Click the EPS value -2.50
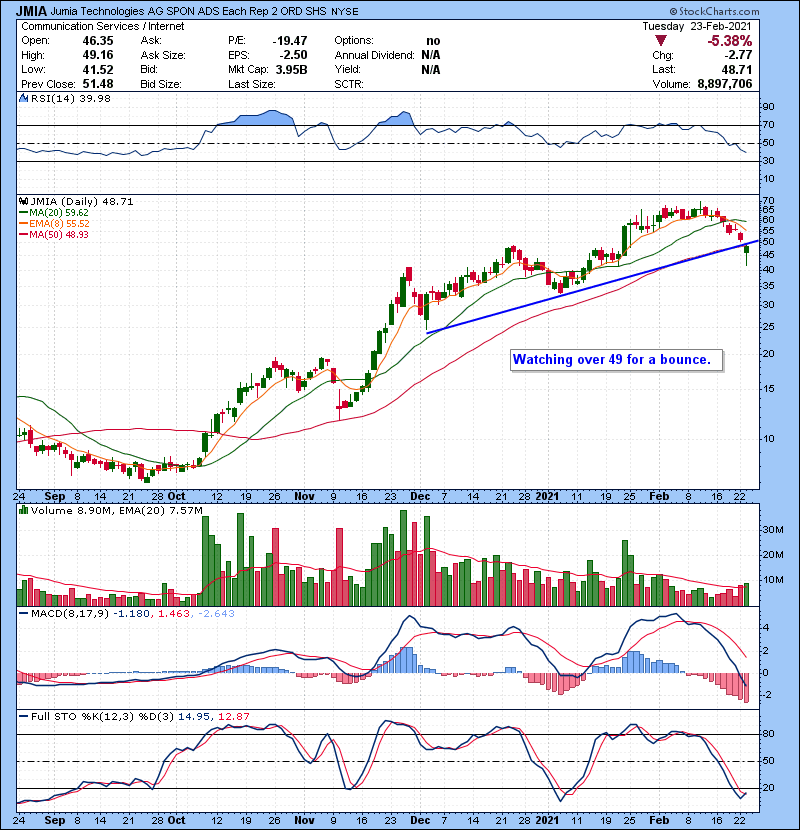The image size is (800, 830). point(293,55)
